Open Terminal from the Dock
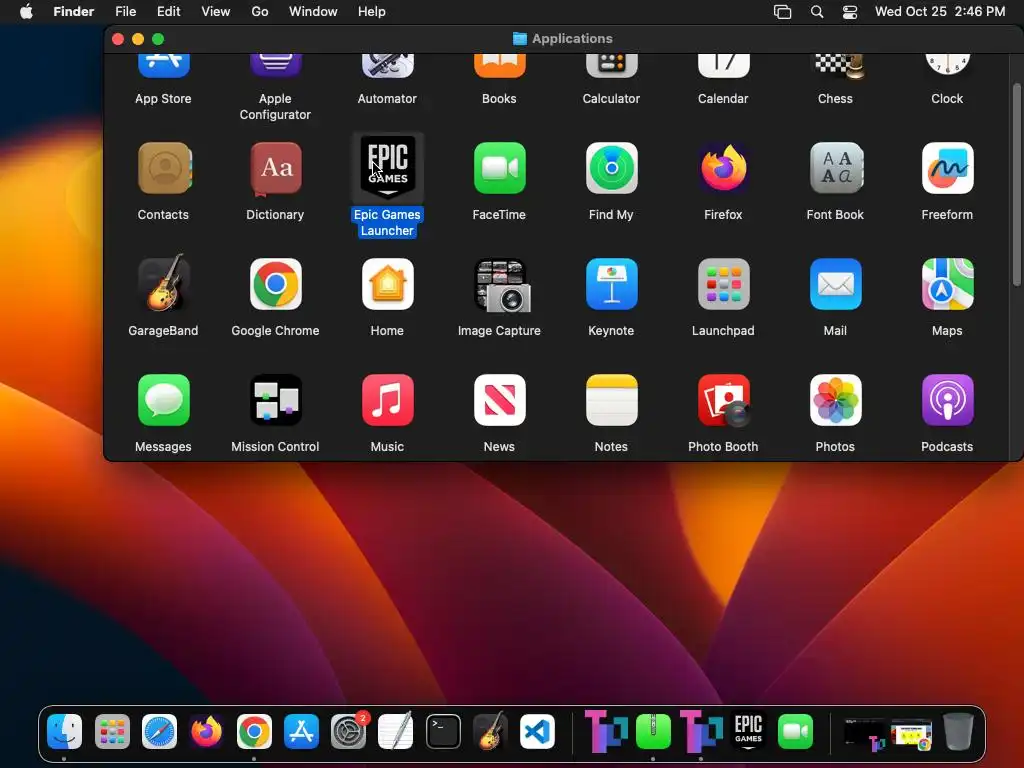This screenshot has width=1024, height=768. pos(443,731)
